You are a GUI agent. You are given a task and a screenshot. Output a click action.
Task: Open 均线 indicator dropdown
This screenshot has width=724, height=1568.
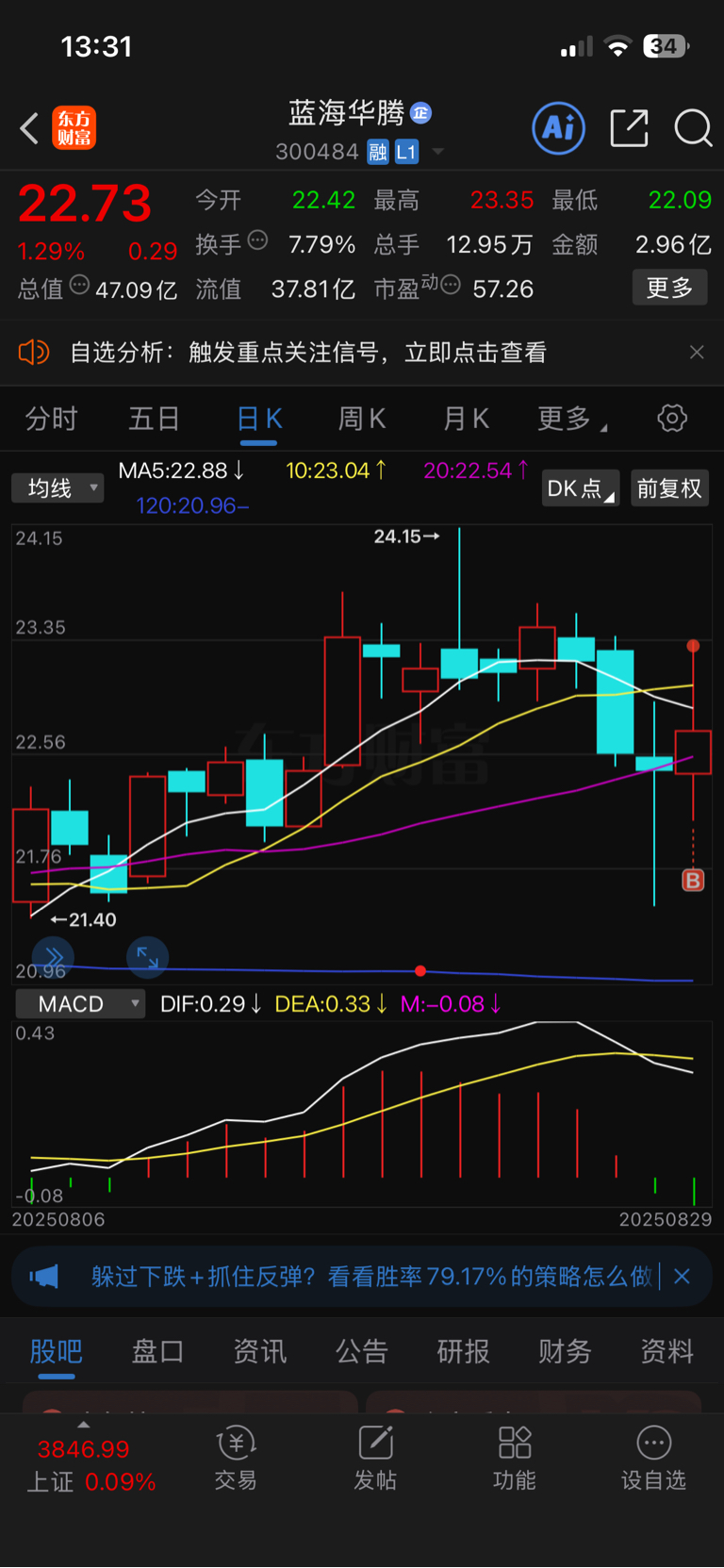coord(58,488)
